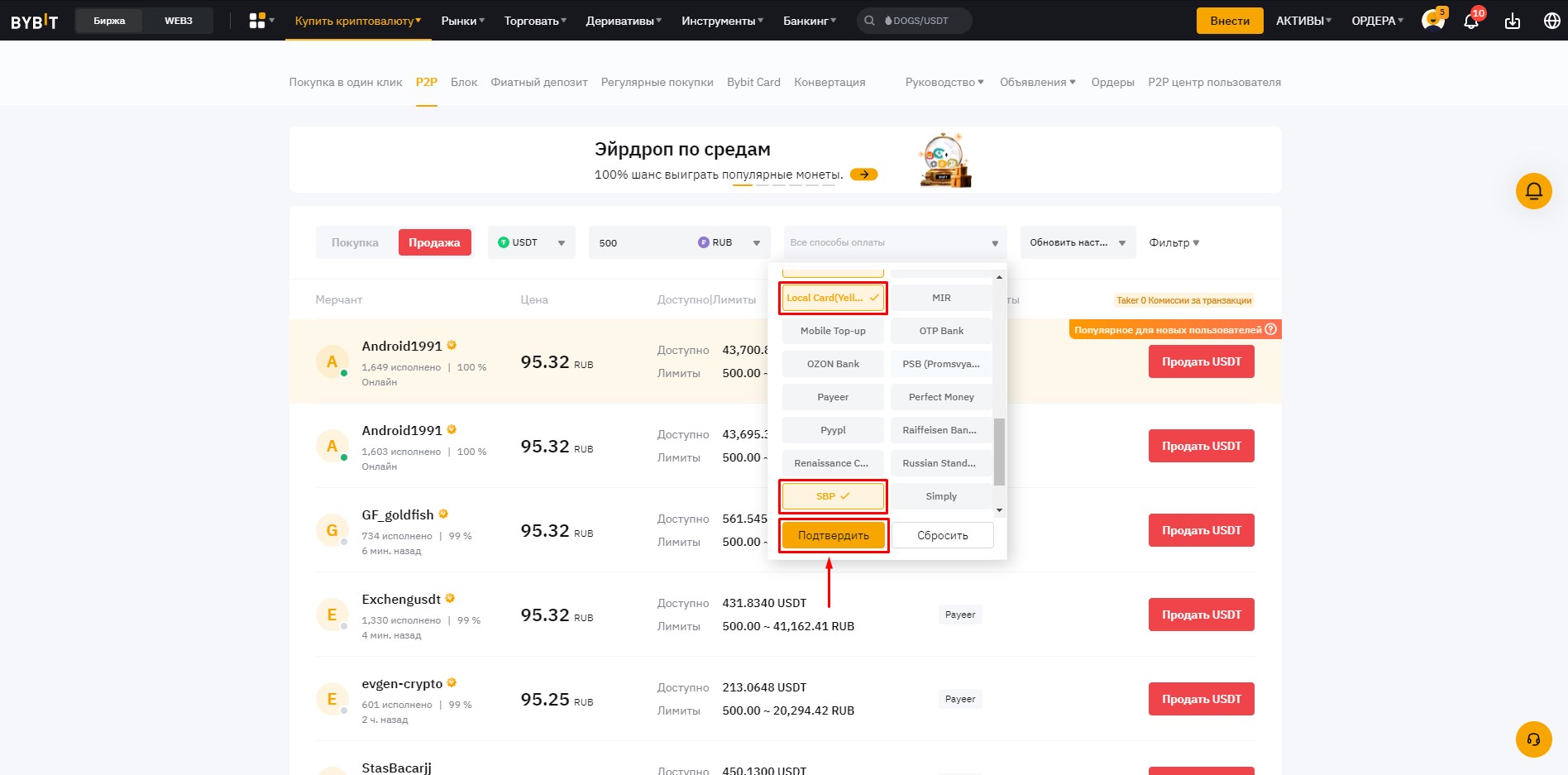
Task: Select MIR payment method
Action: click(941, 298)
